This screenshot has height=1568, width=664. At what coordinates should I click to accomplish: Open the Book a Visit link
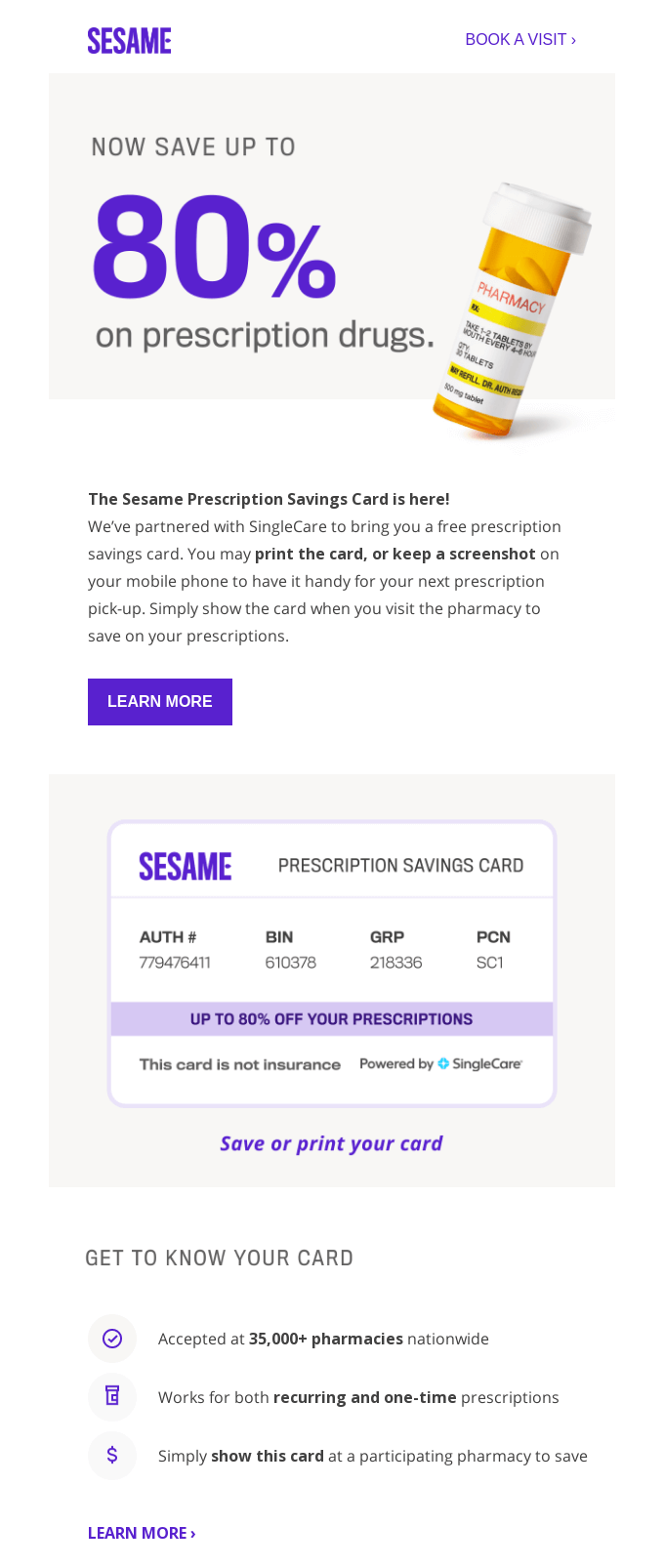[x=520, y=40]
